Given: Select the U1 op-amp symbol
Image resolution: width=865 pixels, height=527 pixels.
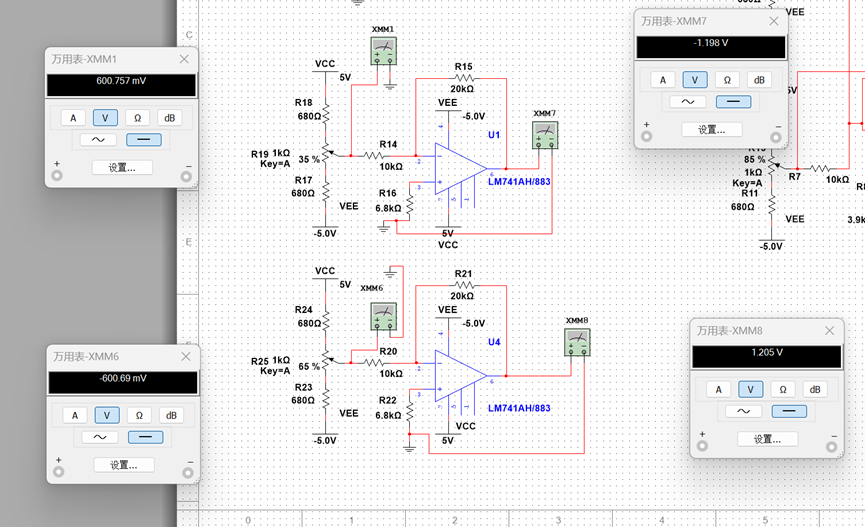Looking at the screenshot, I should (461, 169).
